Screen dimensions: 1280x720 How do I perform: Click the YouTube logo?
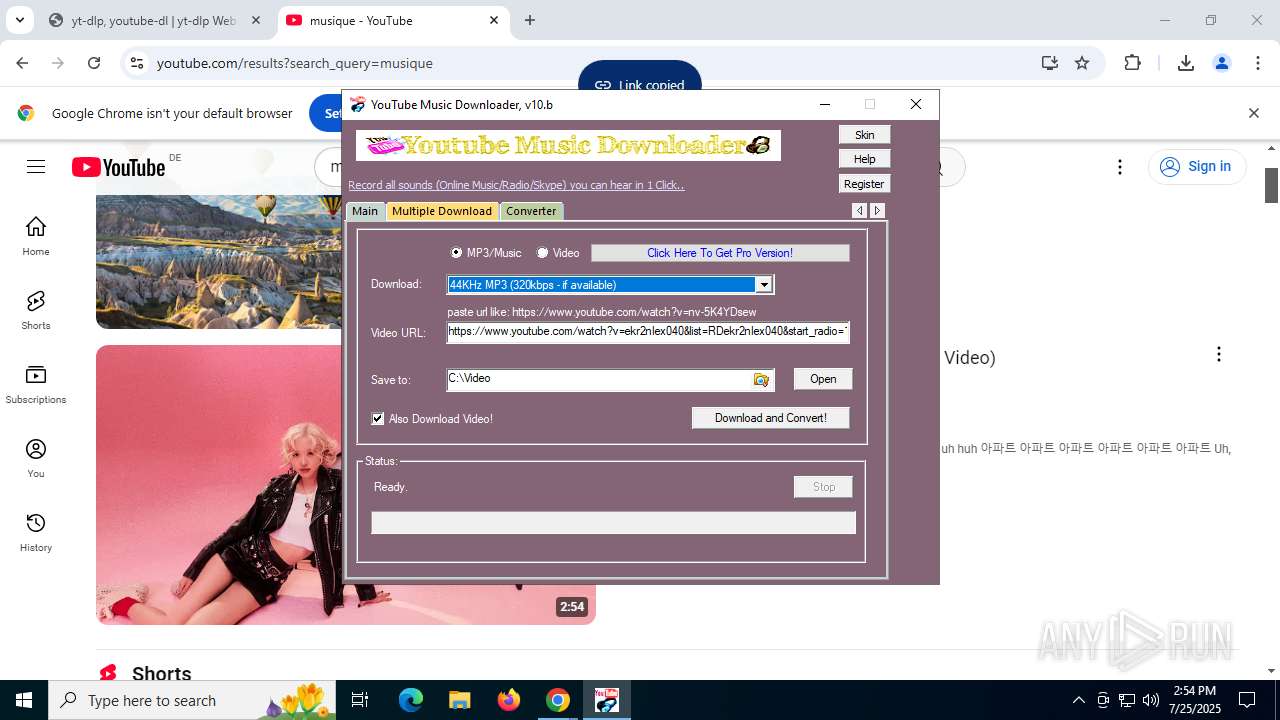119,167
